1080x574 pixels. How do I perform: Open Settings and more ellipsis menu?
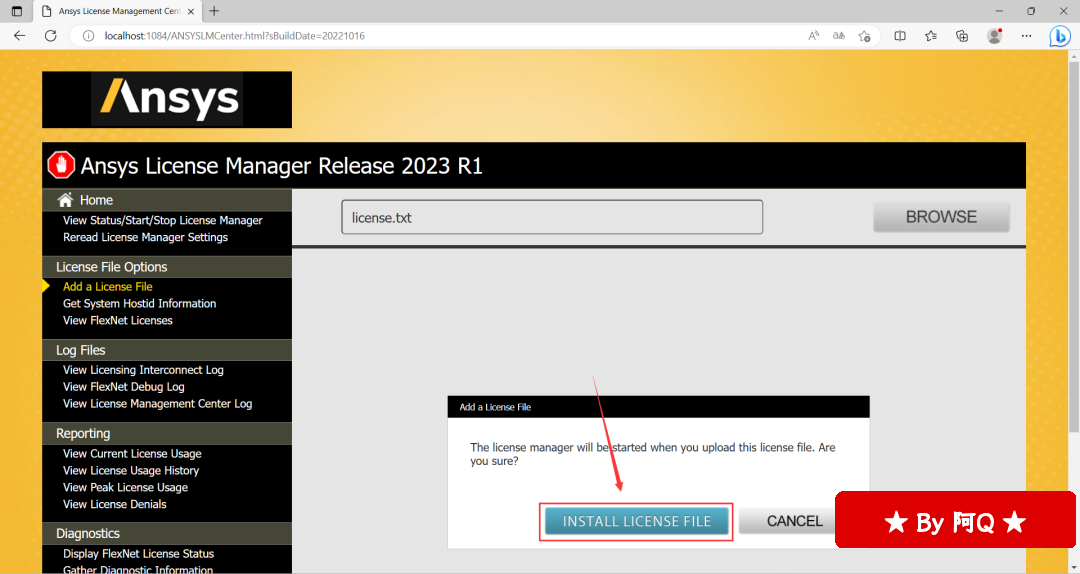[1026, 36]
